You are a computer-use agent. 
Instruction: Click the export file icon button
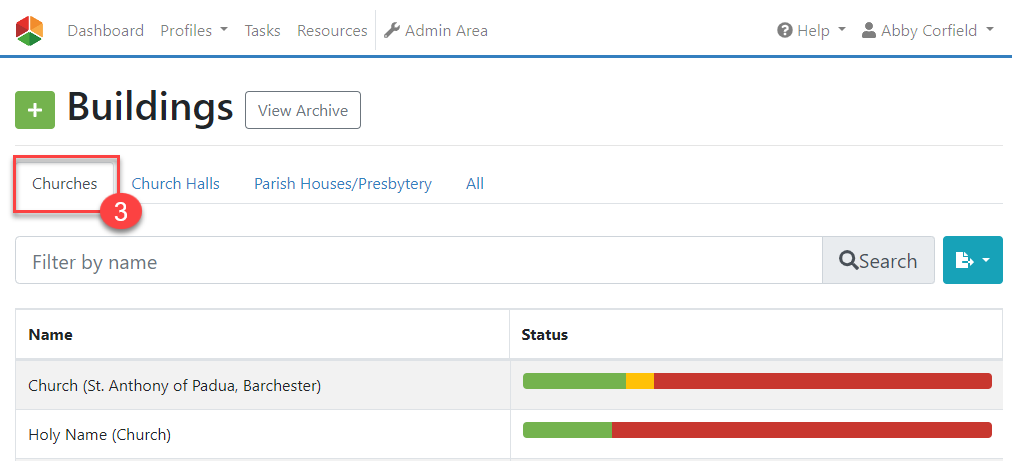pyautogui.click(x=973, y=260)
